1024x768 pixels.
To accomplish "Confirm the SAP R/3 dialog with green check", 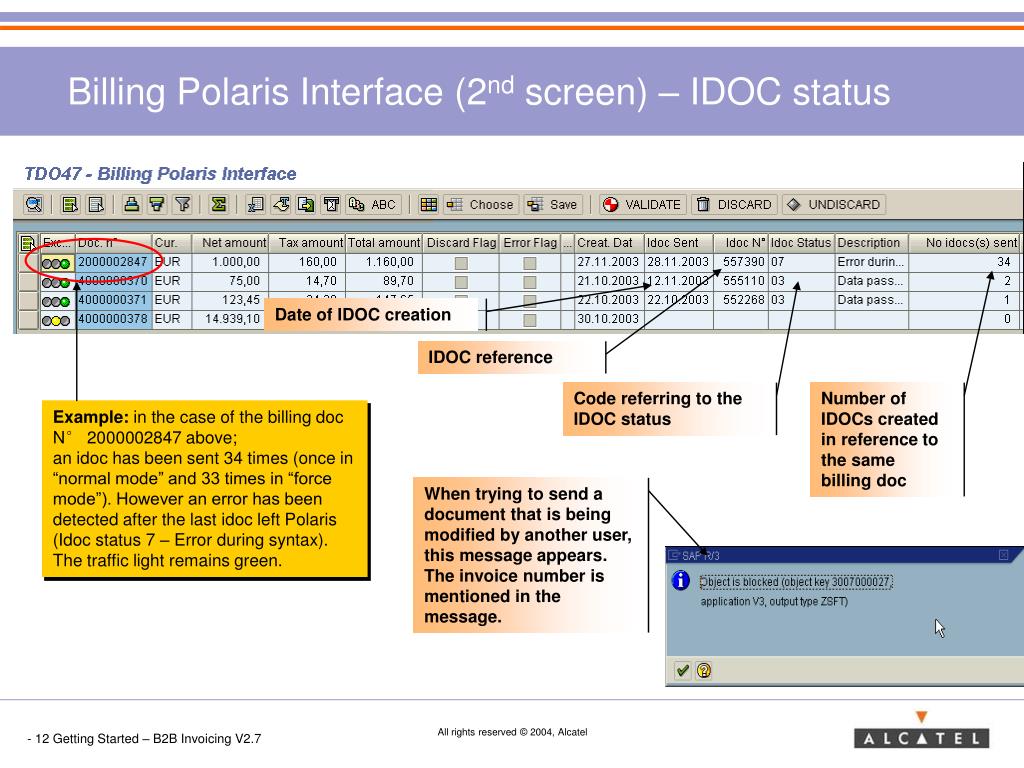I will click(682, 671).
